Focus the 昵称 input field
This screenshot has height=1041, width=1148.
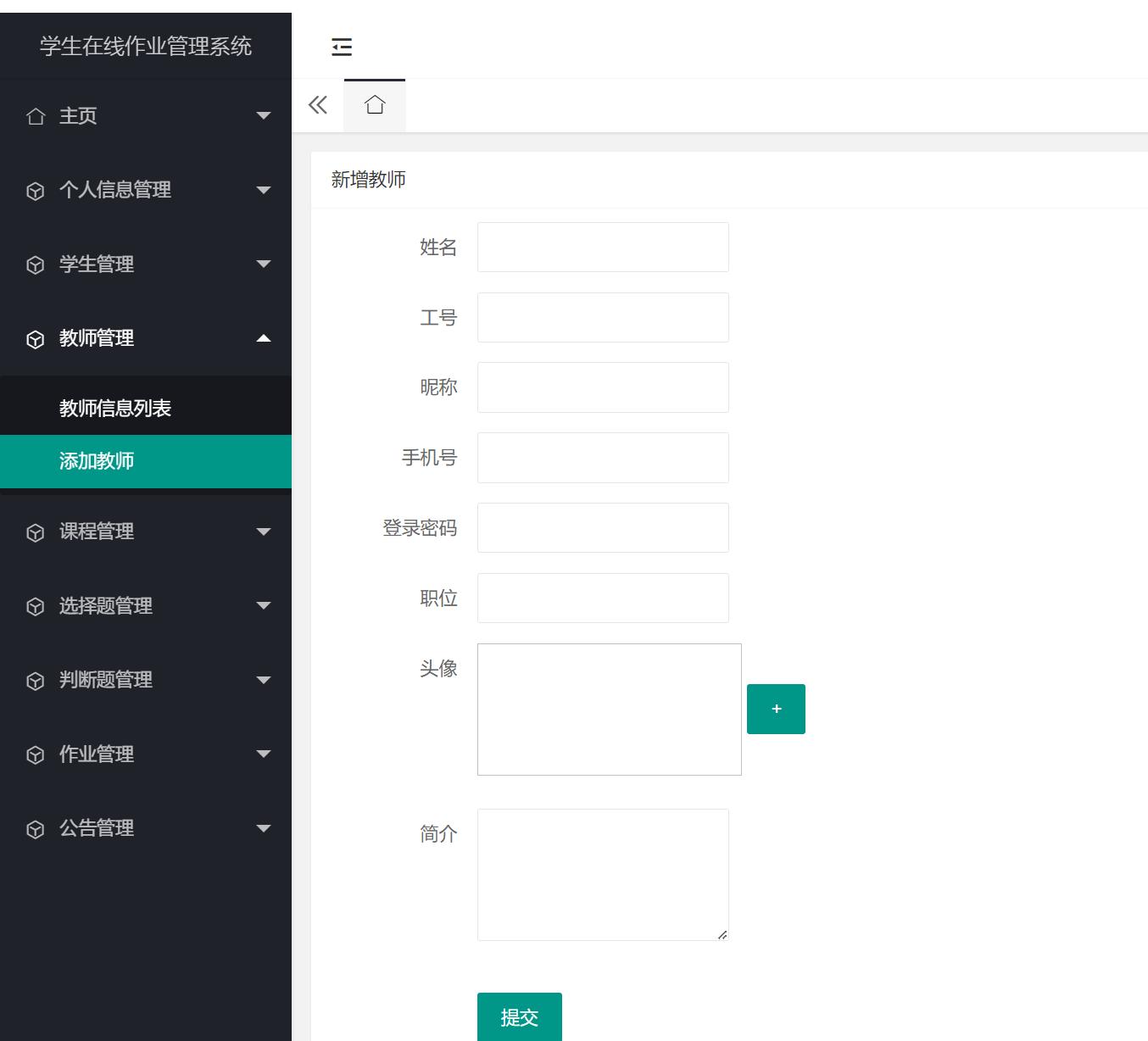603,387
